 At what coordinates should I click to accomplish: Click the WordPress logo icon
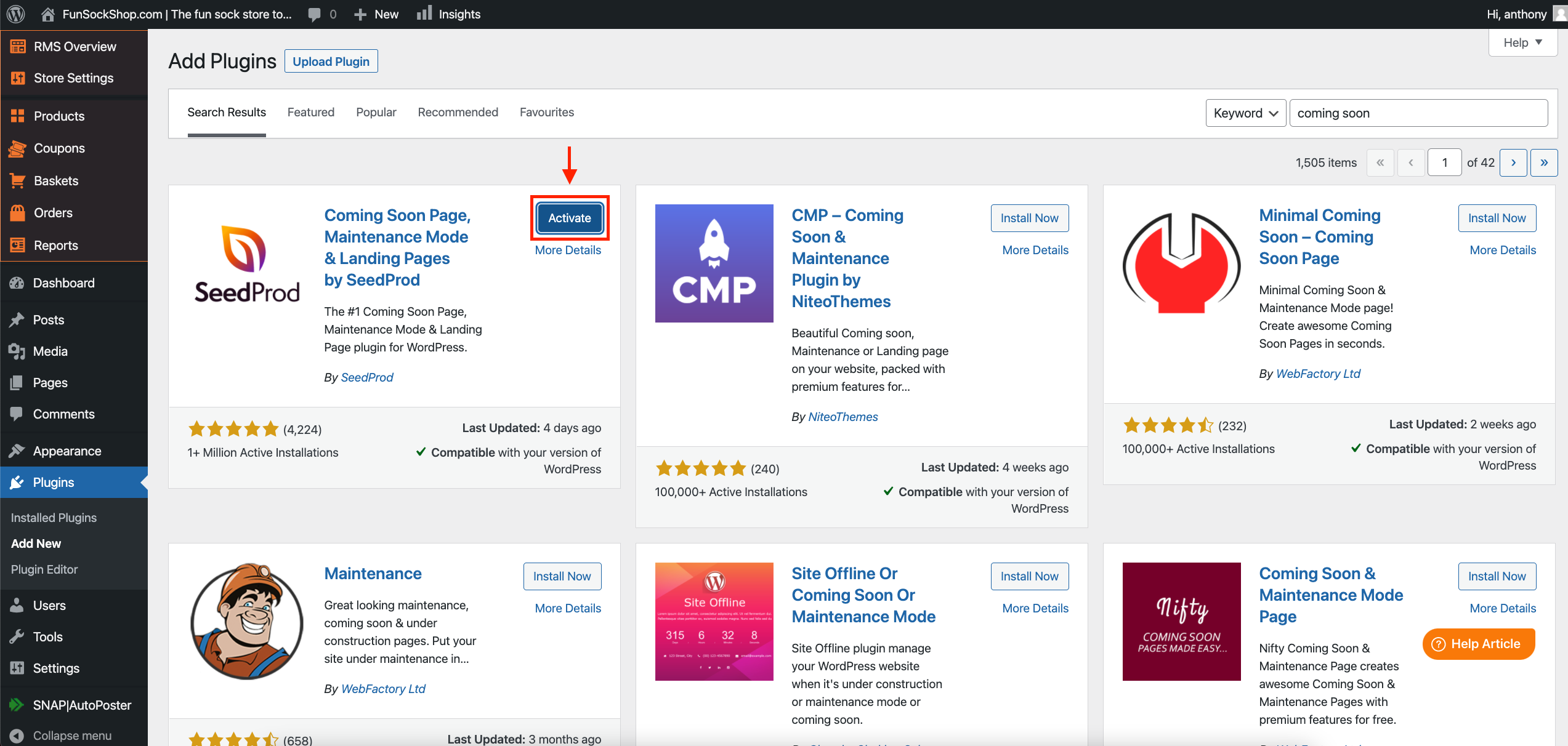16,14
